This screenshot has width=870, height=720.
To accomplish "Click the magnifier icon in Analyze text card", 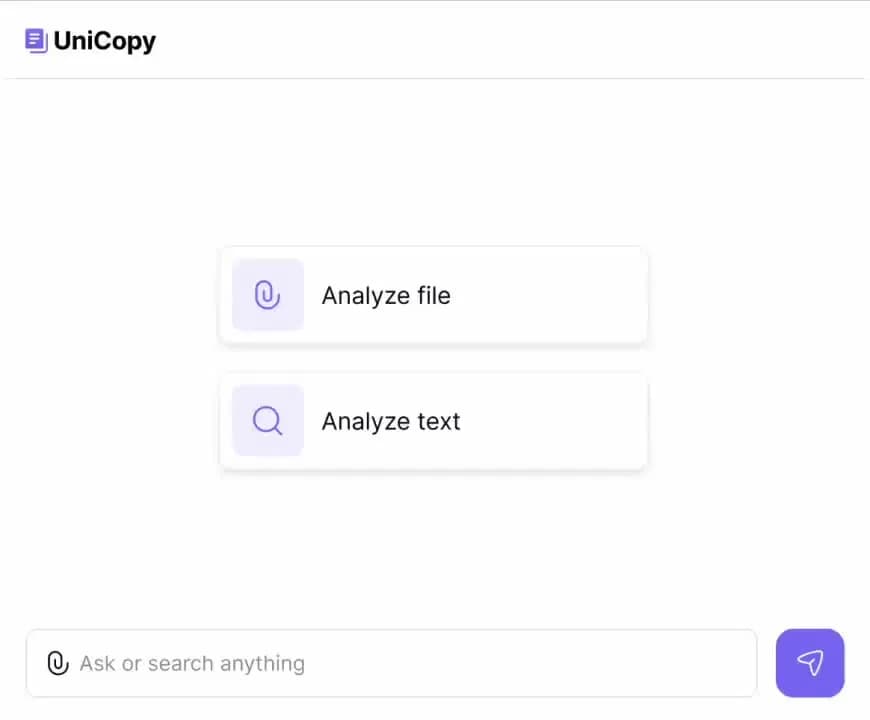I will tap(267, 420).
